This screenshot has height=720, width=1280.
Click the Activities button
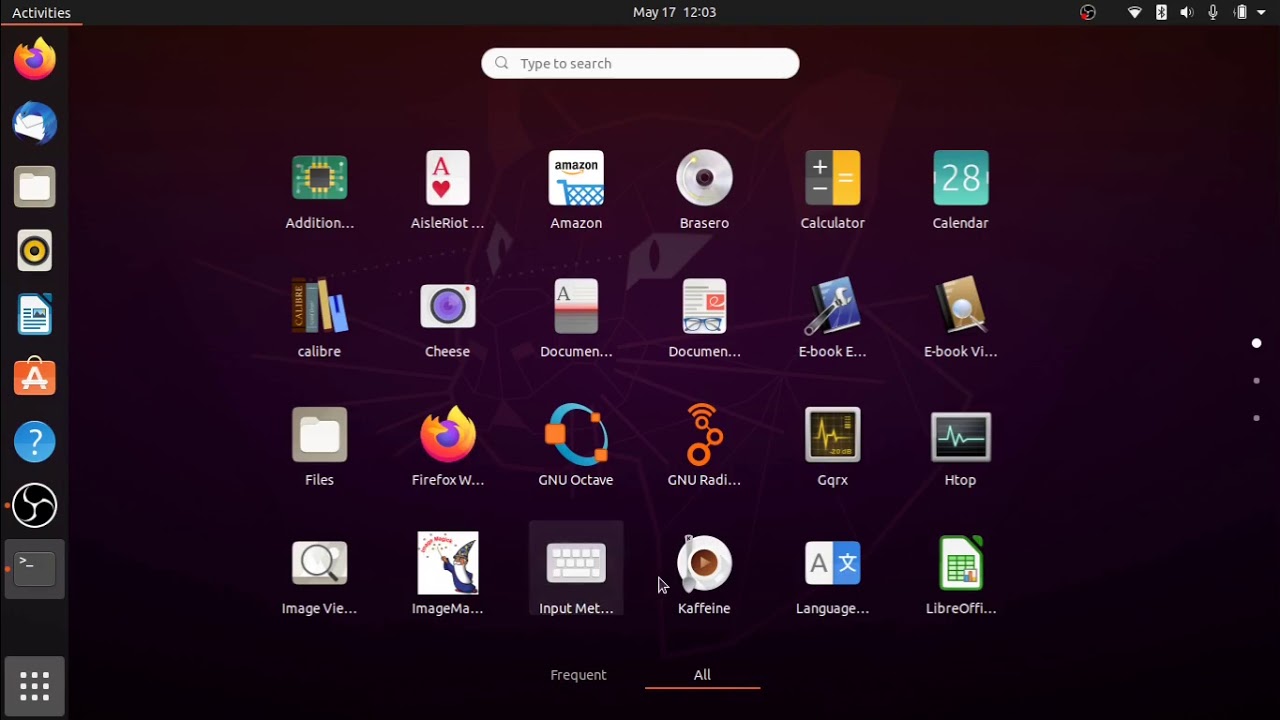click(41, 13)
